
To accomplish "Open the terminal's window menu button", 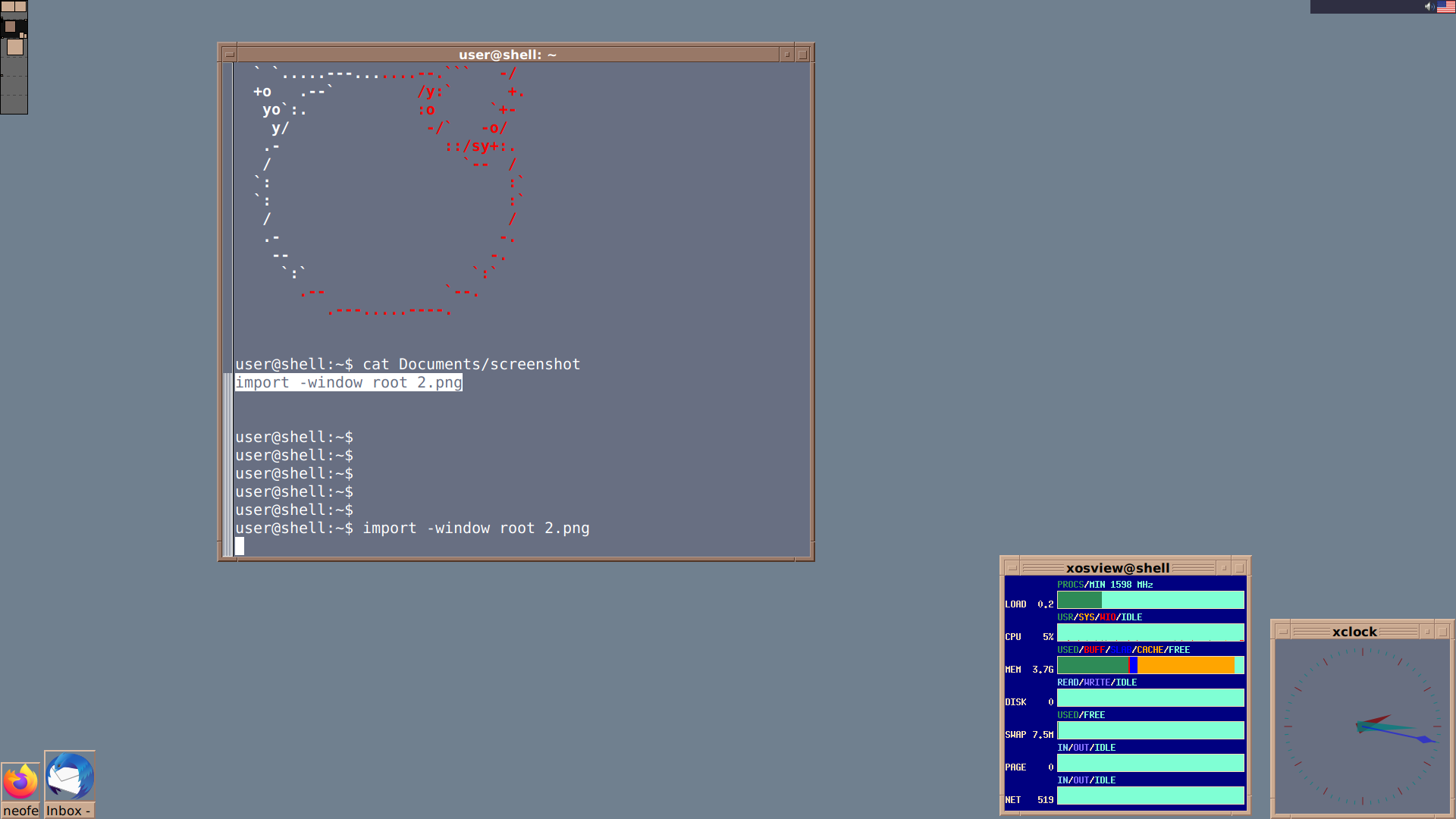I will click(229, 55).
